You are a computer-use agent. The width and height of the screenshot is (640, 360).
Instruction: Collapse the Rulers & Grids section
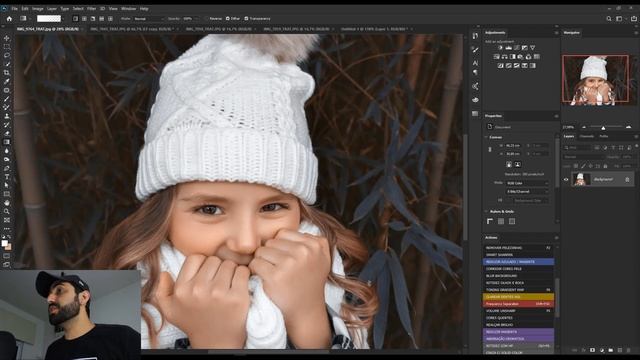(x=486, y=211)
